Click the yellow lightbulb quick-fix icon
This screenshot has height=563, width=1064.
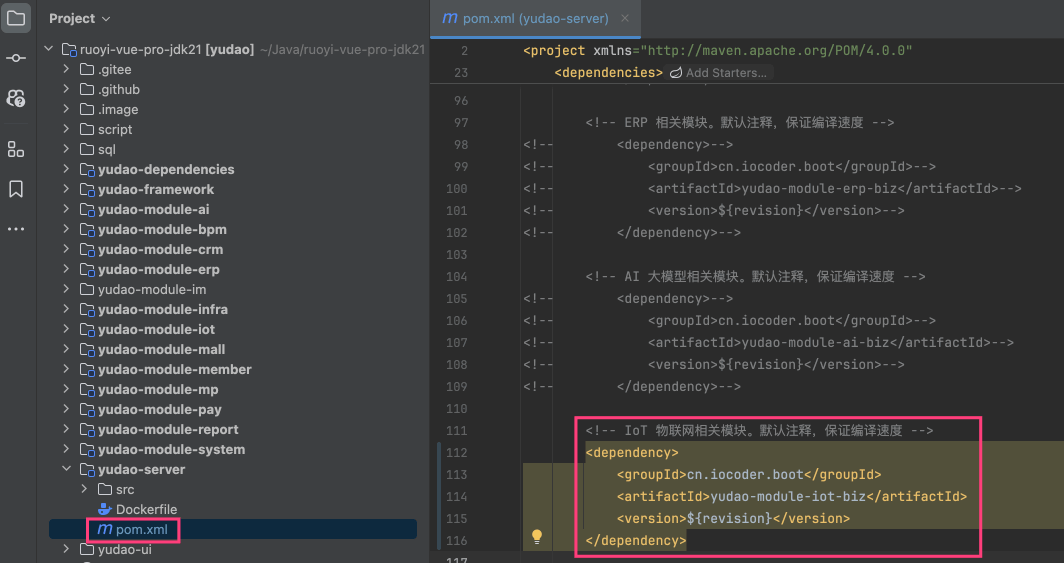[537, 537]
